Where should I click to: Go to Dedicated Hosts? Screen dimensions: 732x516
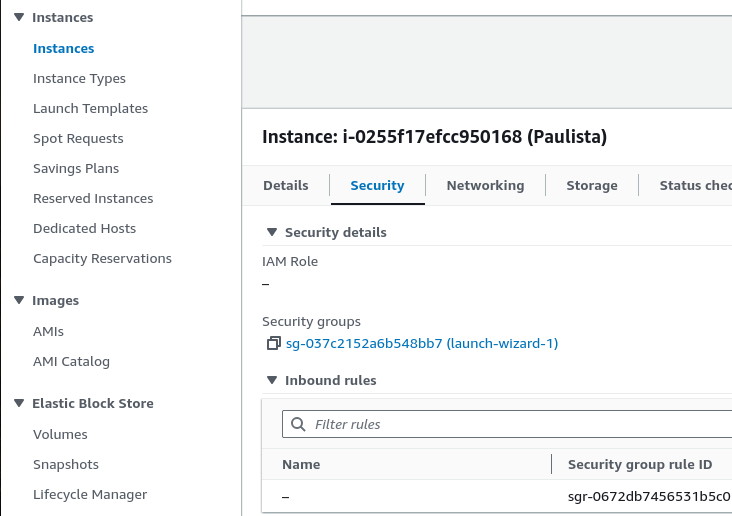[84, 228]
